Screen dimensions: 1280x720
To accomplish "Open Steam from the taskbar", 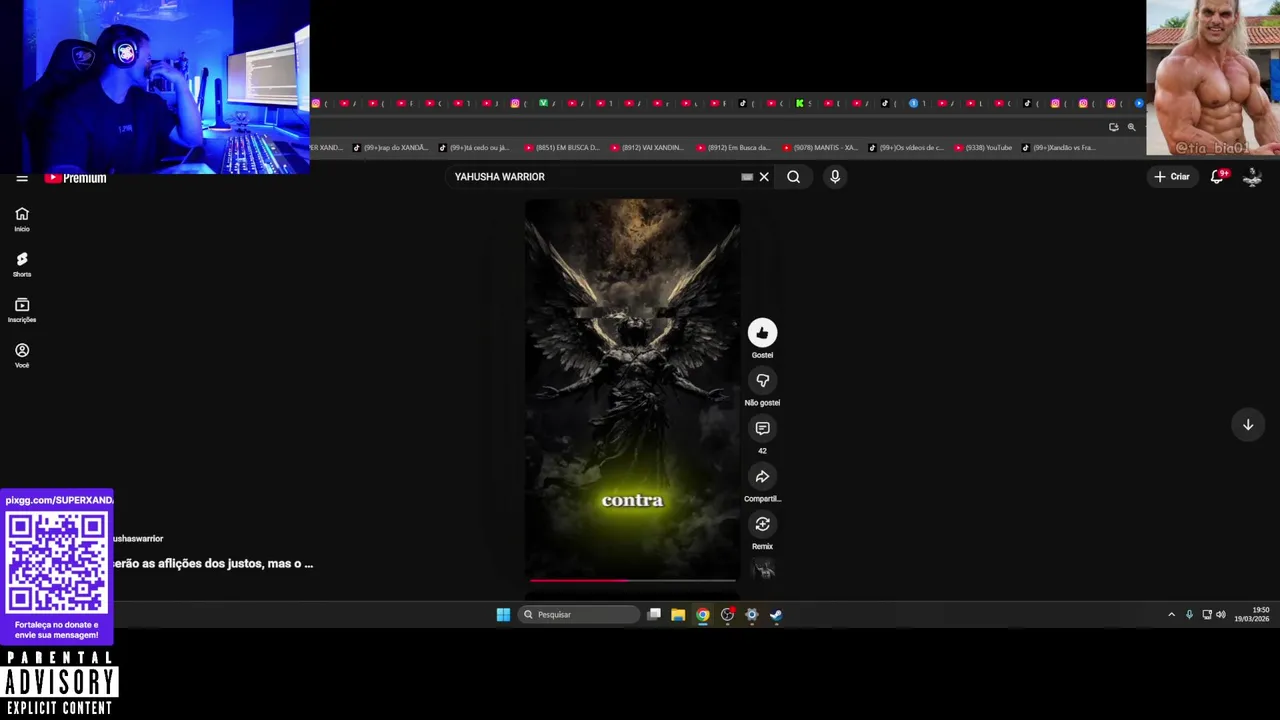I will (x=776, y=615).
